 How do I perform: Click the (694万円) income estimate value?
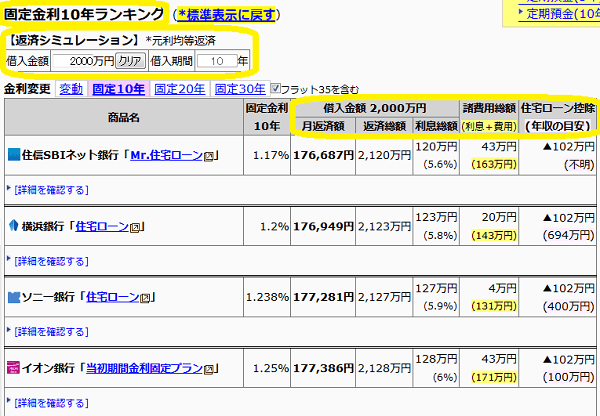coord(569,235)
